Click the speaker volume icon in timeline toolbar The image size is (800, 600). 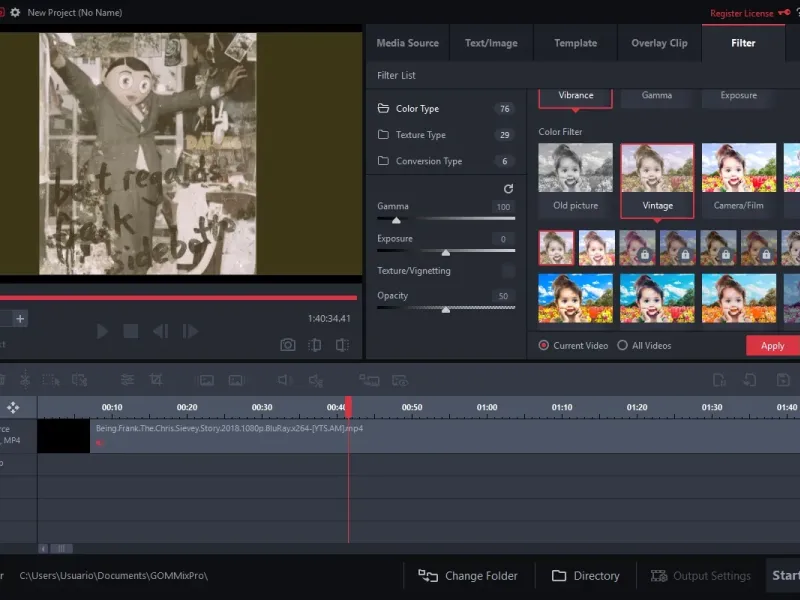point(285,380)
